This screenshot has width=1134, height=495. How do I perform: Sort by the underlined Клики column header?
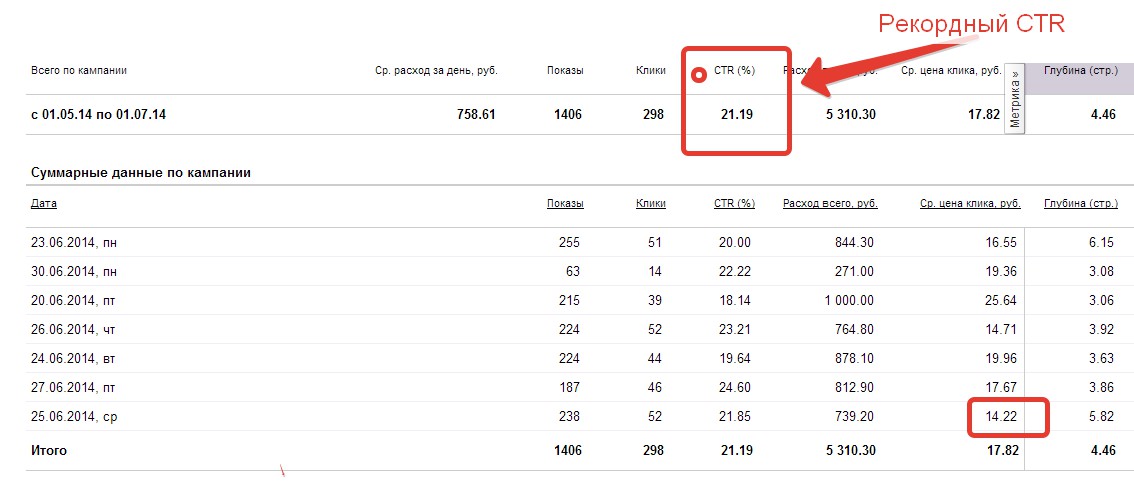click(650, 203)
